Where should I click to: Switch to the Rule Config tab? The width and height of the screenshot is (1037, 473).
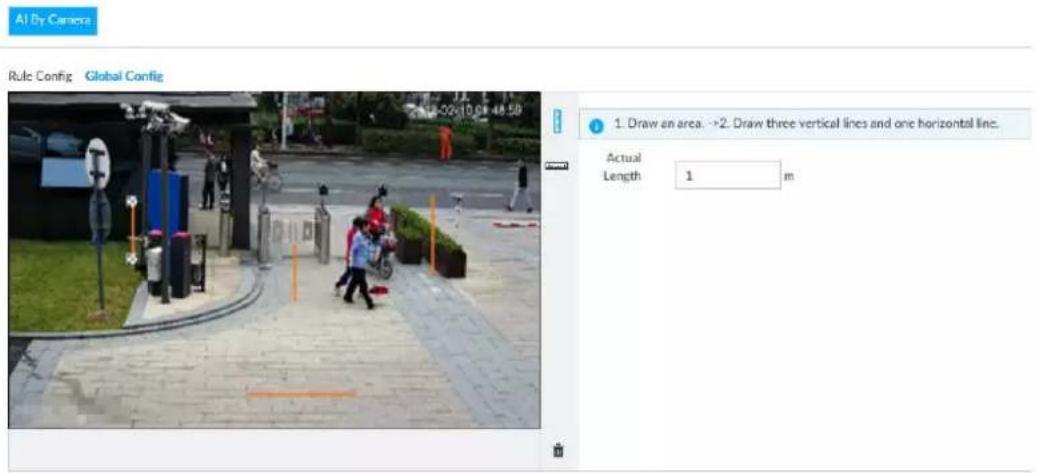coord(40,76)
